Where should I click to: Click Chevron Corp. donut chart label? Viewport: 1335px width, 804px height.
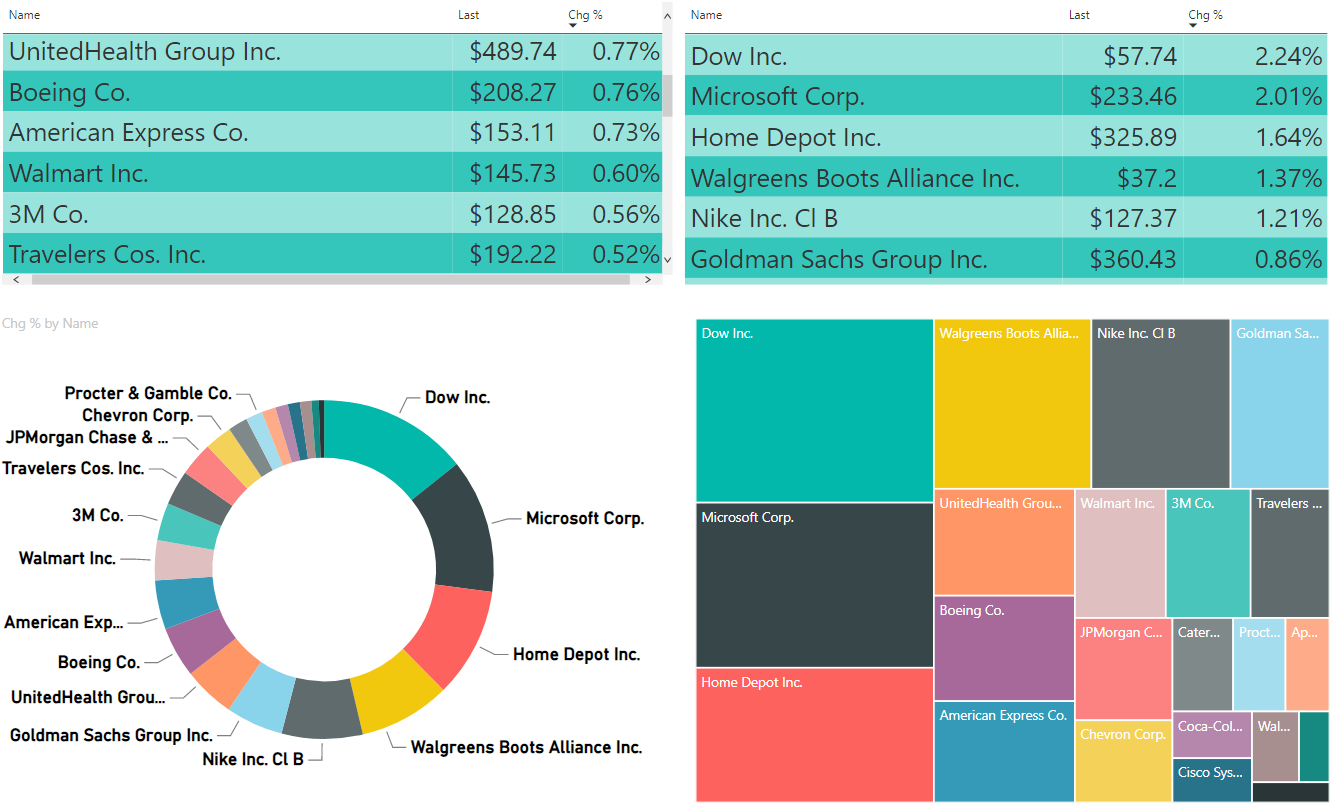(138, 415)
